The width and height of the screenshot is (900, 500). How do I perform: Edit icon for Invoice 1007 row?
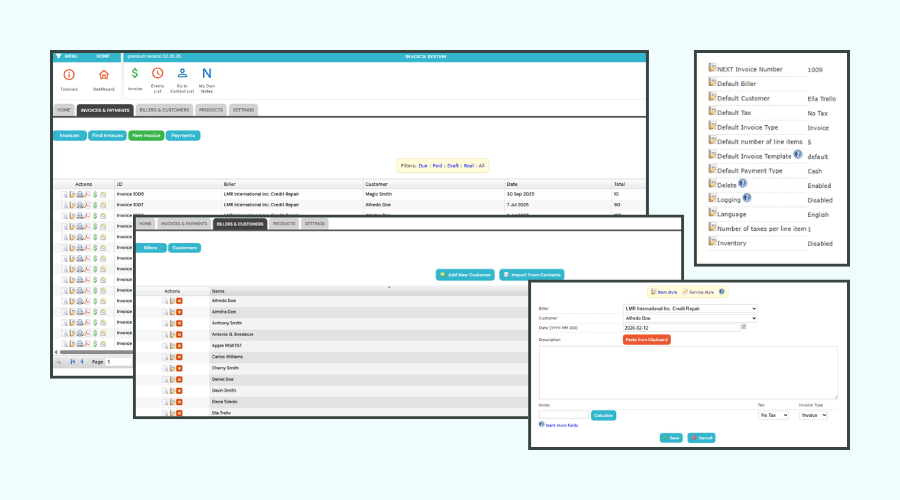72,205
